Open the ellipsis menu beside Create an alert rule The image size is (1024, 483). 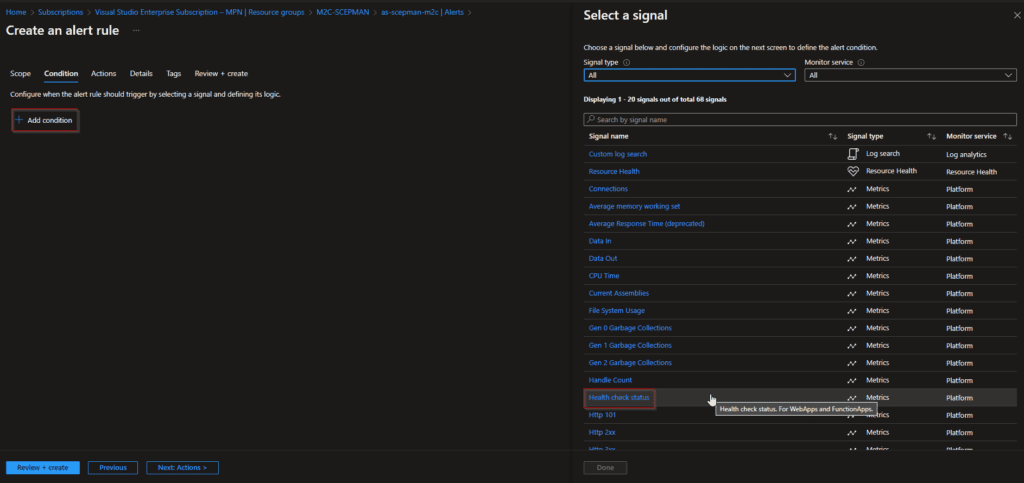pyautogui.click(x=136, y=30)
